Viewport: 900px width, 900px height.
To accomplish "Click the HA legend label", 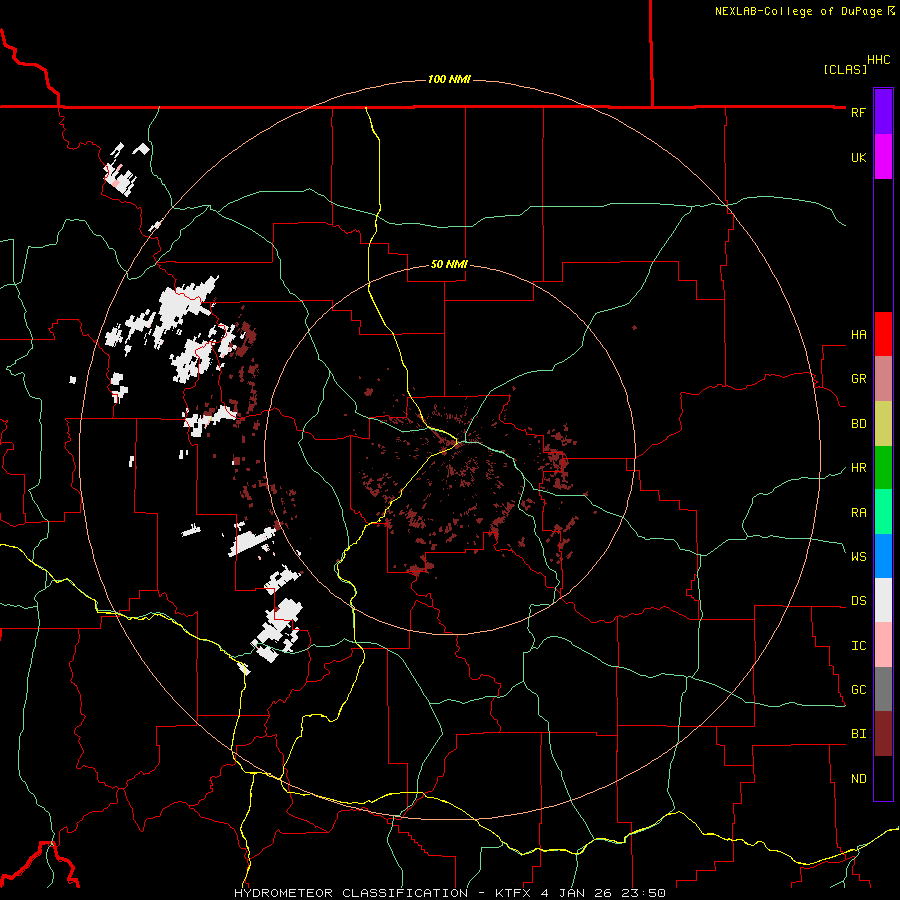I will (858, 335).
